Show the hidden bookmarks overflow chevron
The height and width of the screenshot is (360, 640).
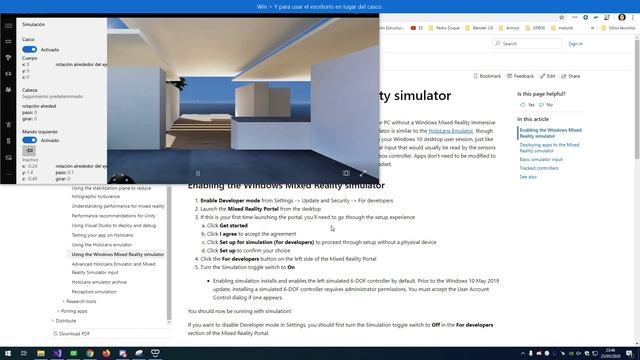(592, 28)
